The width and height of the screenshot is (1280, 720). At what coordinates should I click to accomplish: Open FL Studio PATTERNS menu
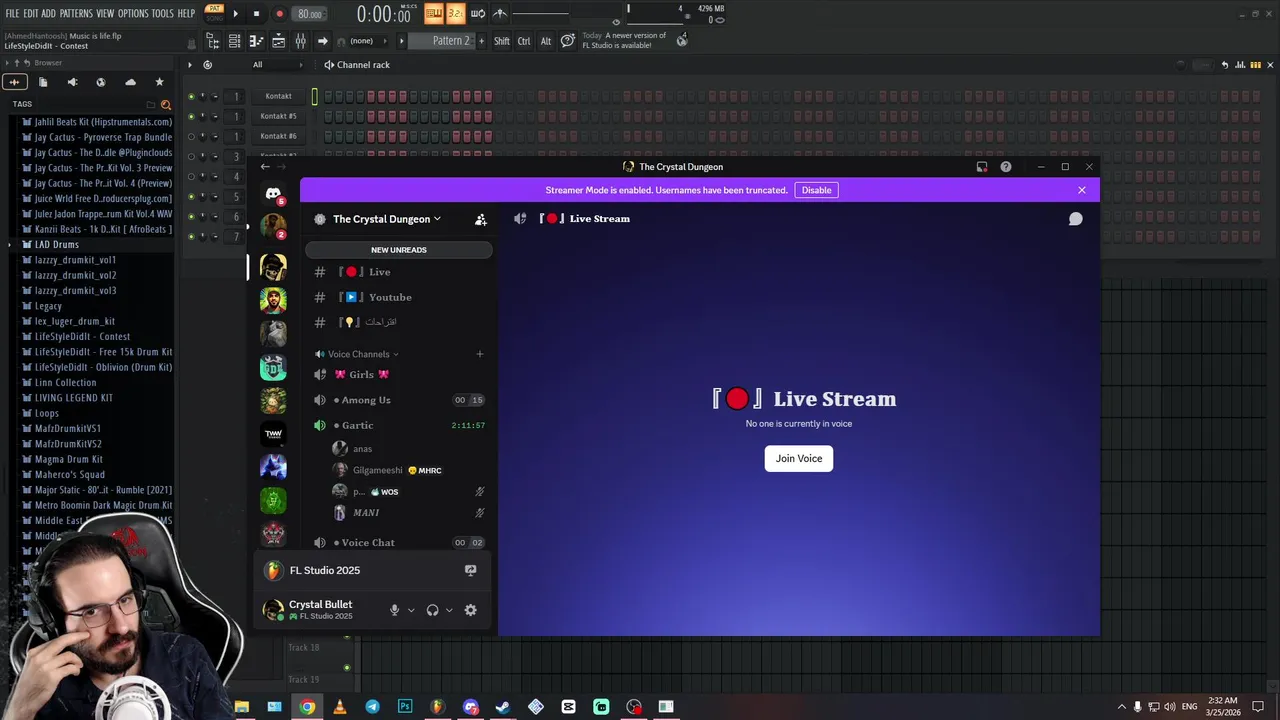(76, 13)
